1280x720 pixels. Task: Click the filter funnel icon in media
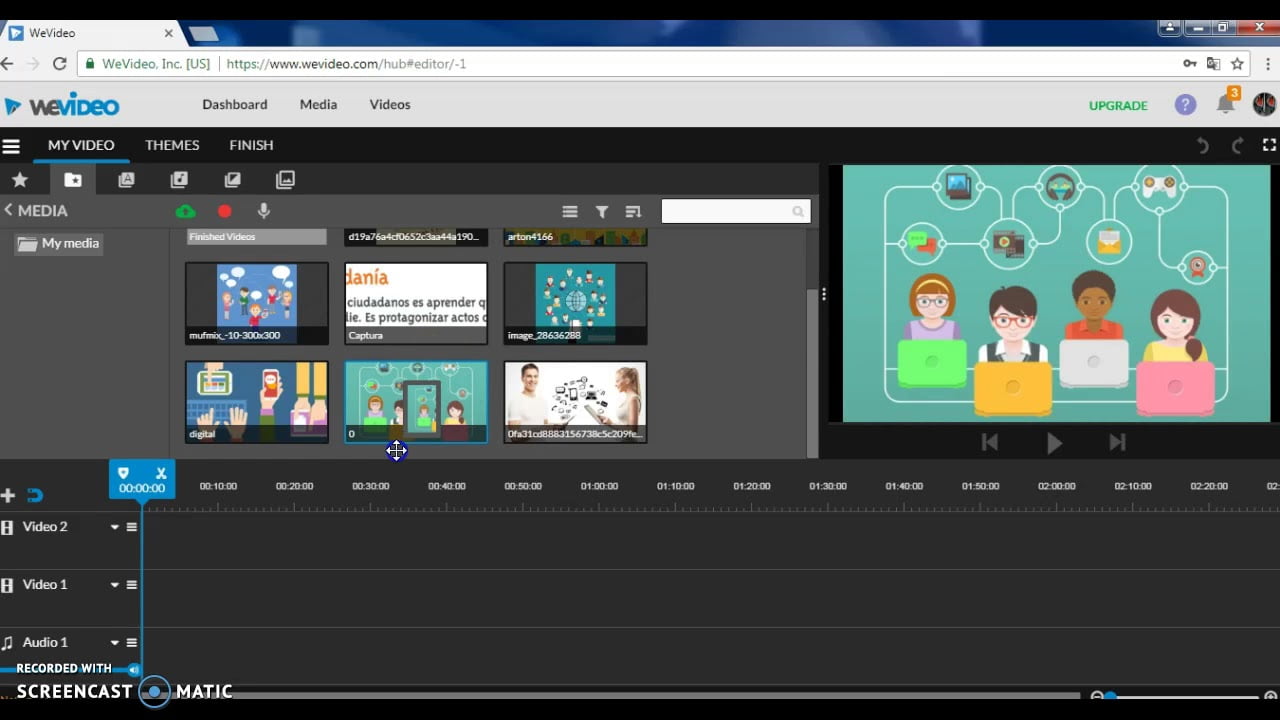pyautogui.click(x=602, y=212)
